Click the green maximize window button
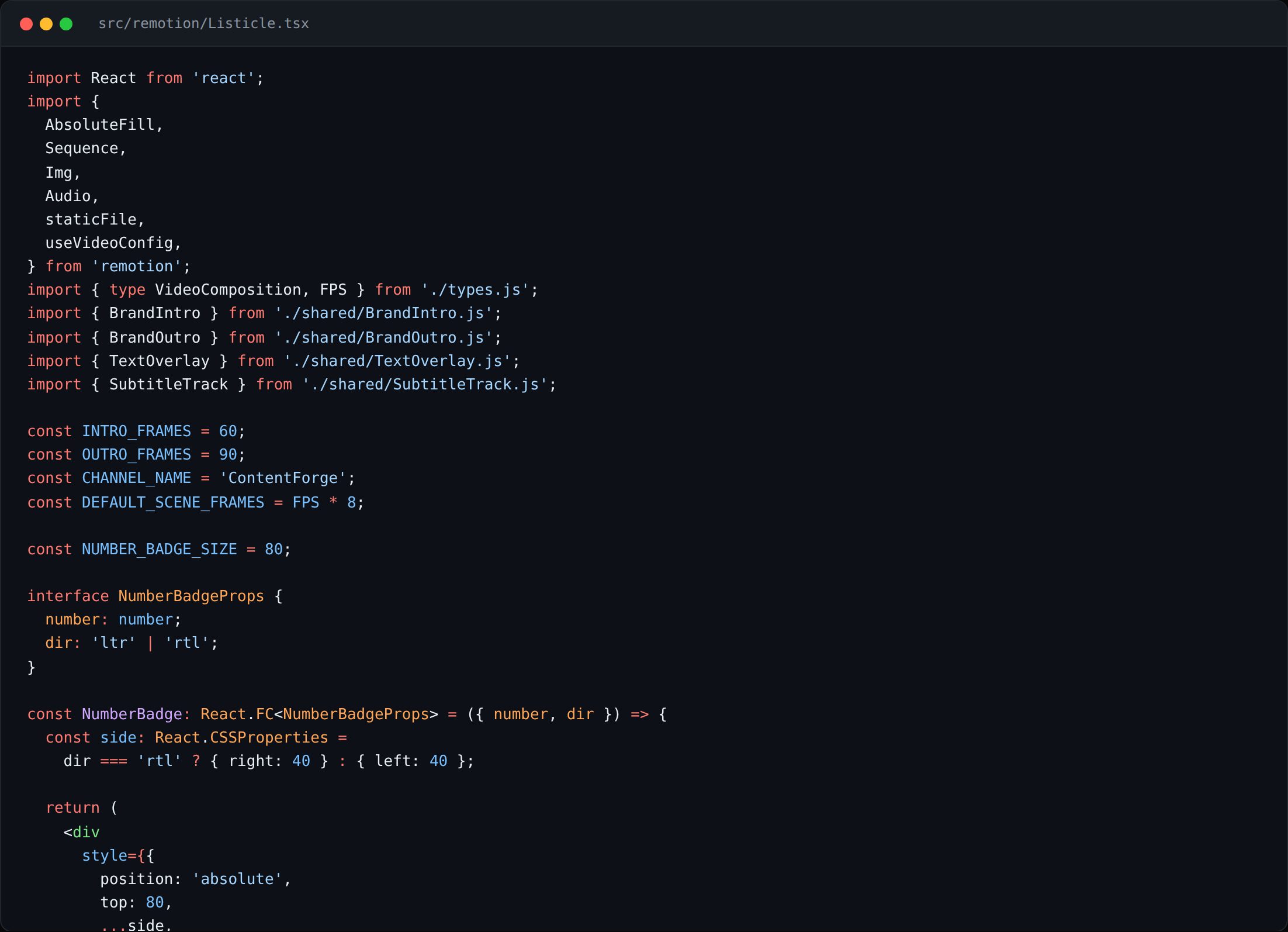Image resolution: width=1288 pixels, height=932 pixels. (66, 24)
